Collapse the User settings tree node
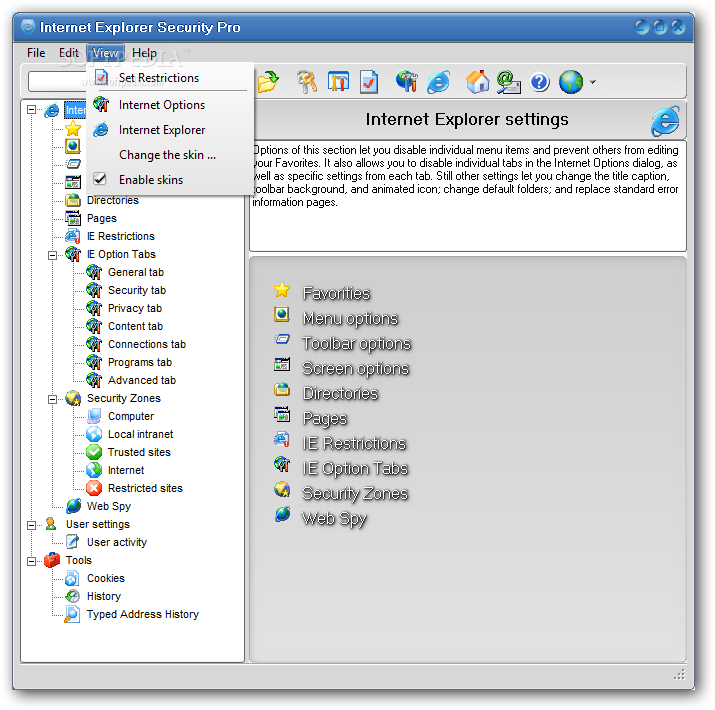 [x=31, y=525]
